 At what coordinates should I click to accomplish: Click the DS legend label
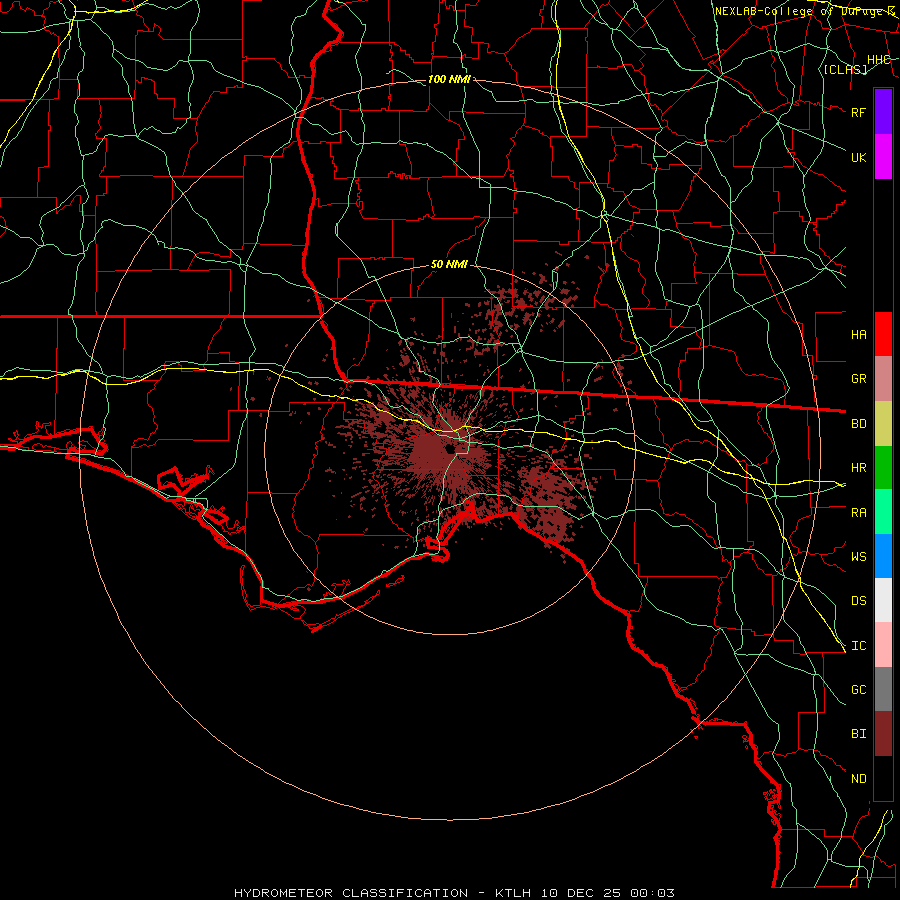coord(859,601)
